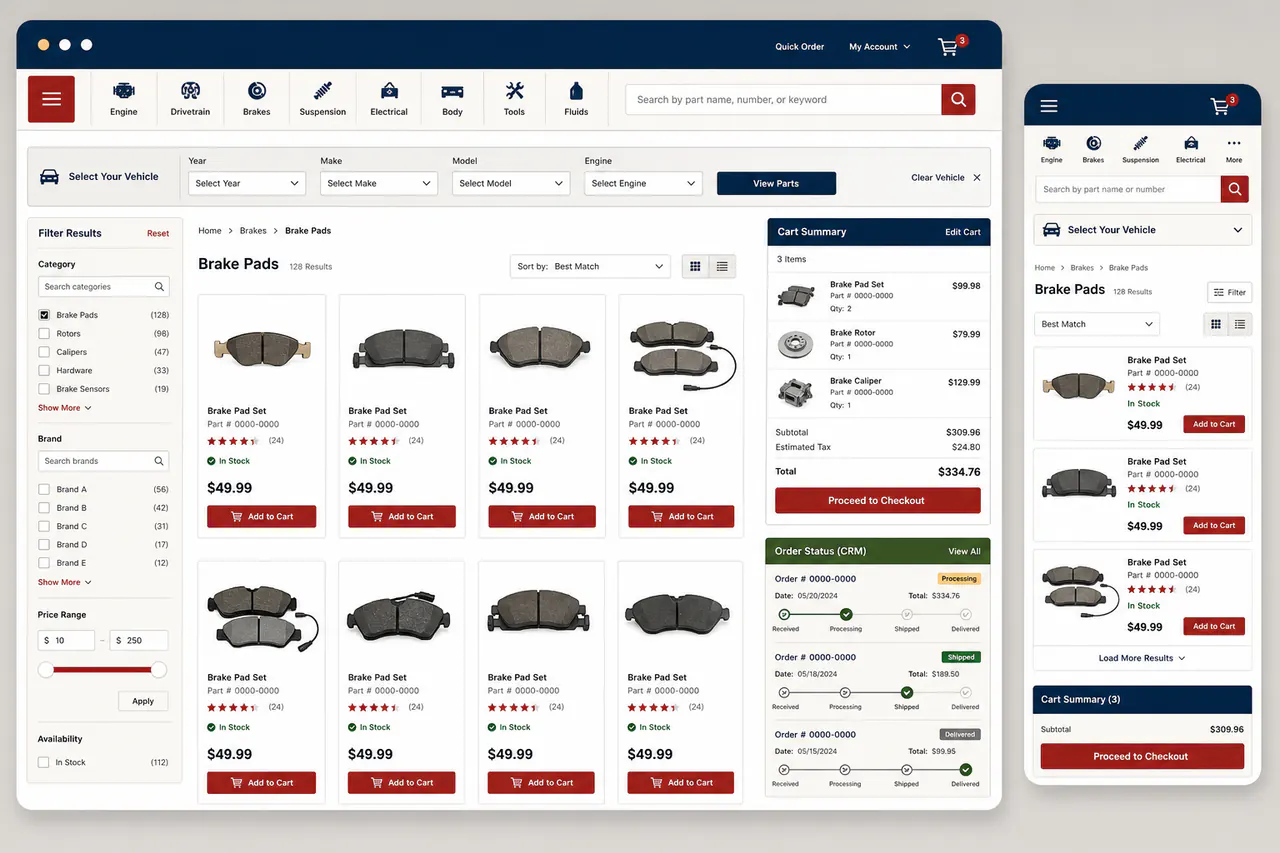The image size is (1280, 853).
Task: Click magnifier icon in Search brands field
Action: [159, 461]
